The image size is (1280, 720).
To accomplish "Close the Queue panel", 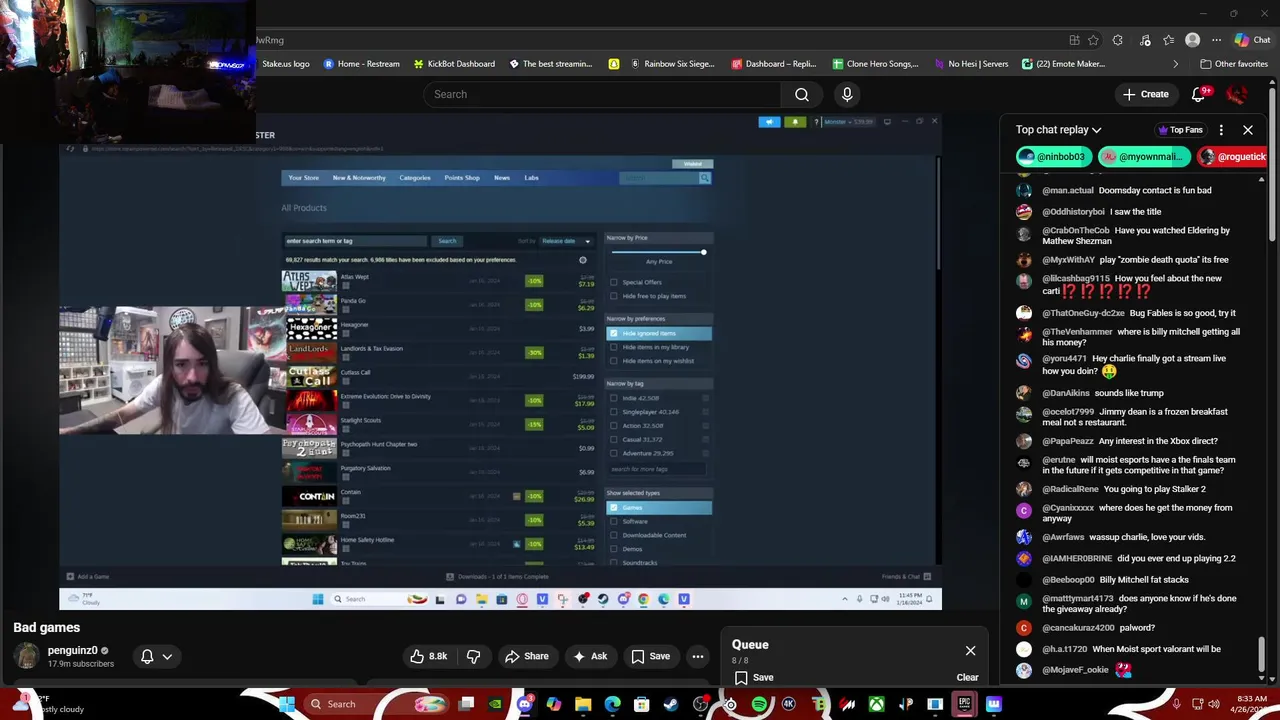I will [970, 651].
